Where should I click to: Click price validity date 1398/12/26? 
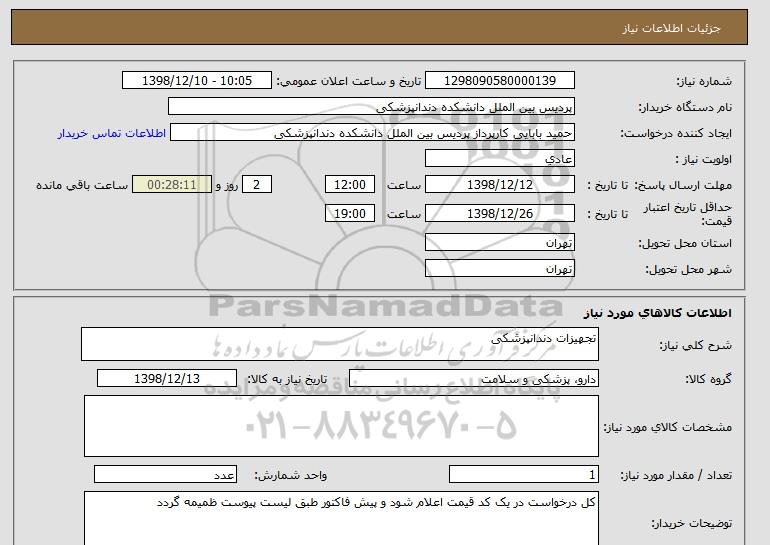click(500, 213)
